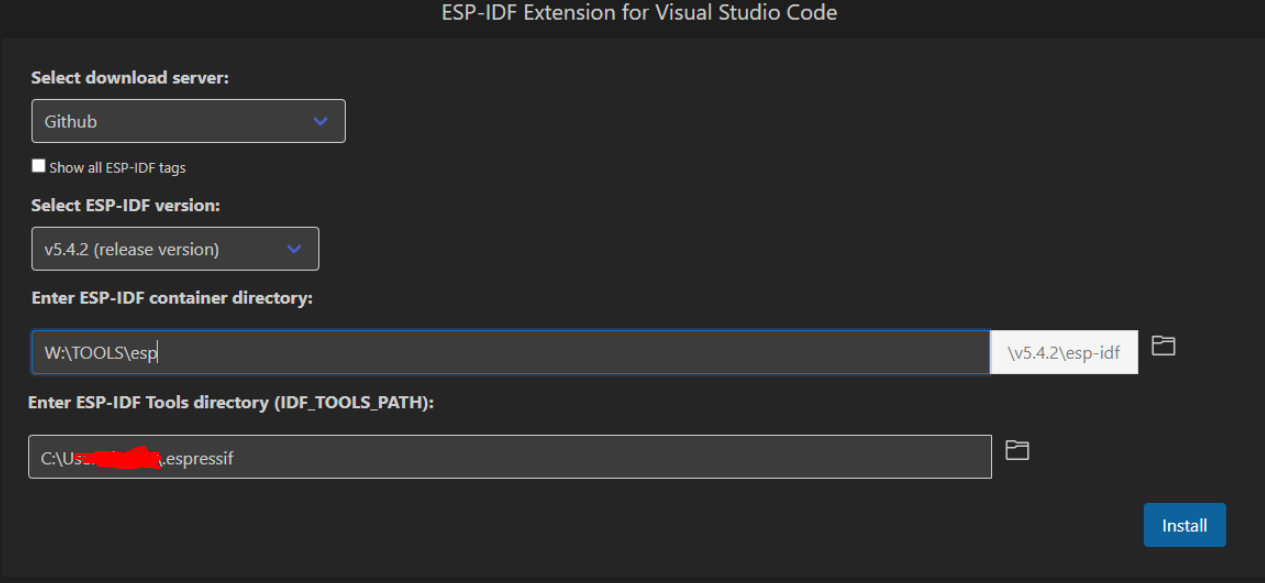Focus the W:\TOOLS\esp container directory field
Image resolution: width=1265 pixels, height=583 pixels.
point(511,352)
